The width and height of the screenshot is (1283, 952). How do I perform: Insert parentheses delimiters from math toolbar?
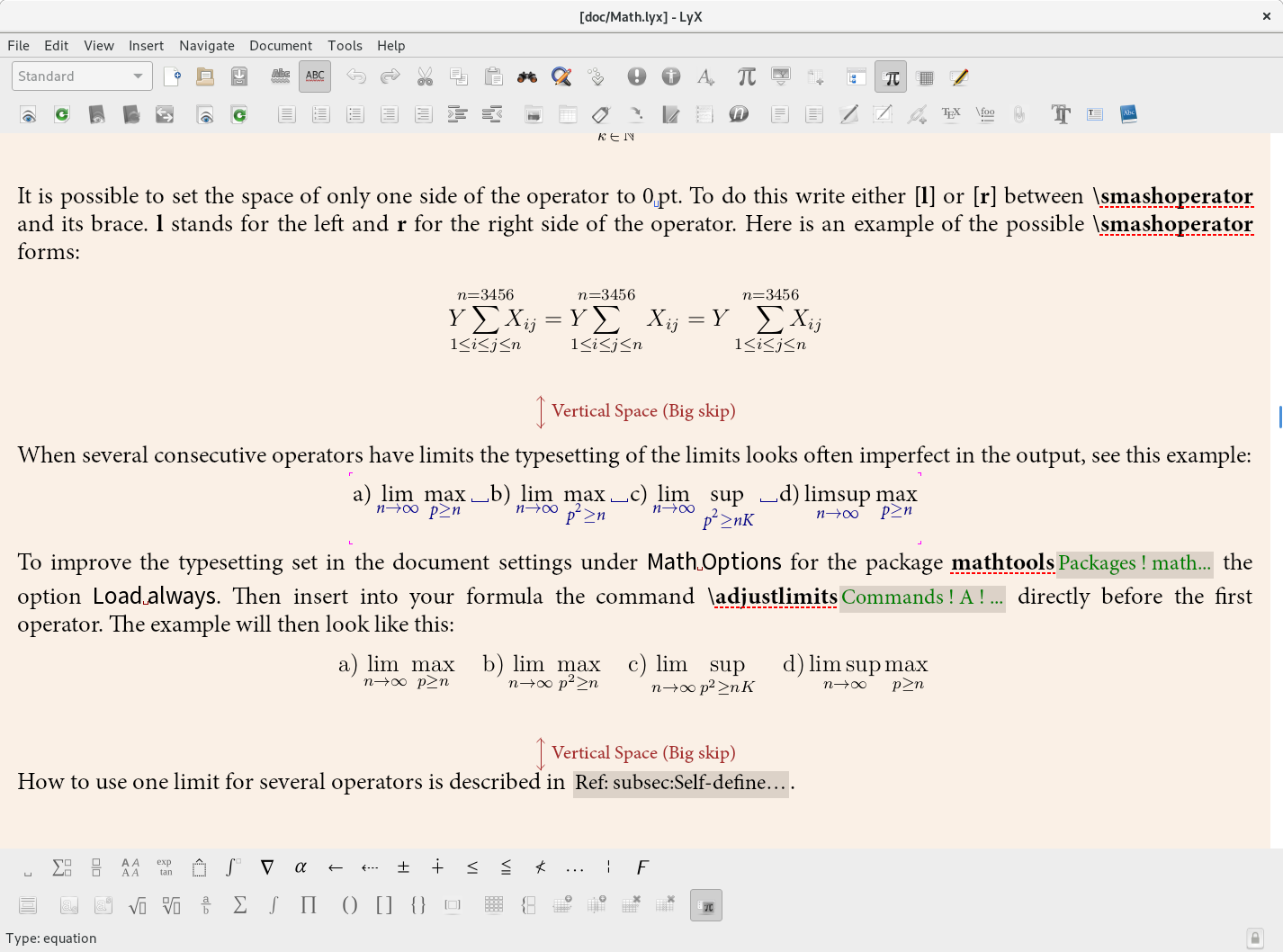[x=350, y=905]
